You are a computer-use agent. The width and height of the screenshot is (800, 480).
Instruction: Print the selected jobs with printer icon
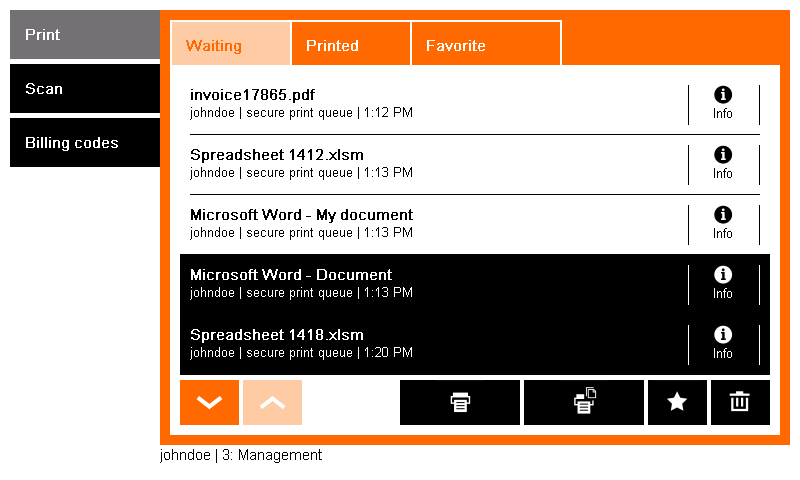point(460,402)
